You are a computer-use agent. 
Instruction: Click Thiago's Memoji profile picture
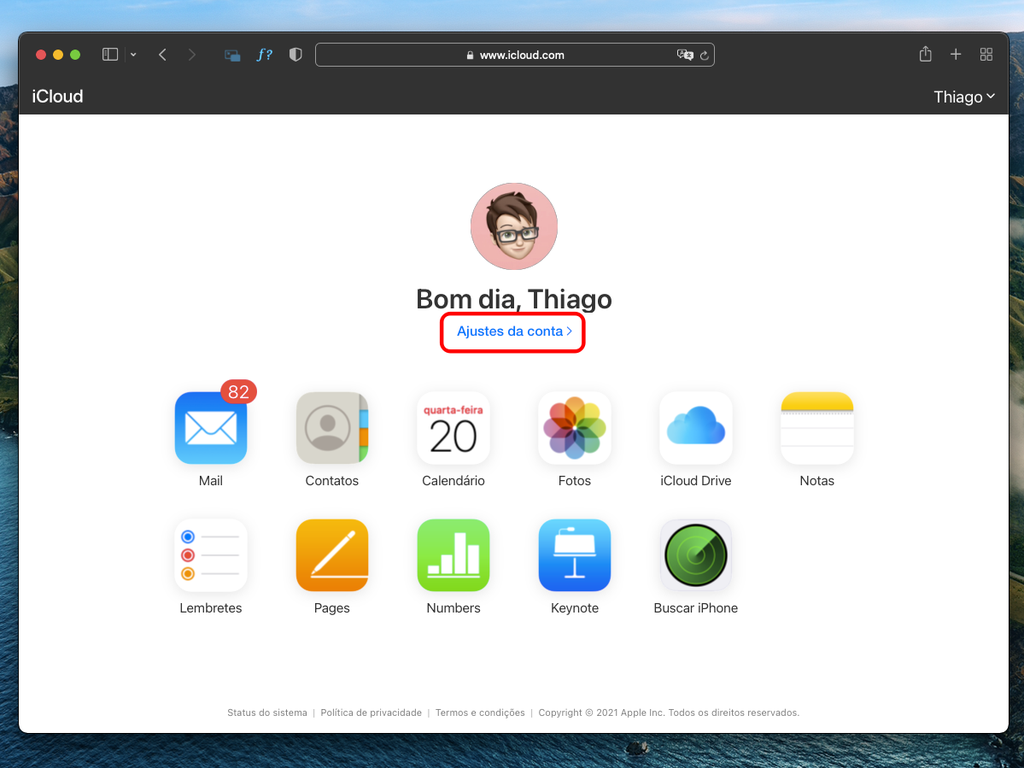tap(514, 226)
